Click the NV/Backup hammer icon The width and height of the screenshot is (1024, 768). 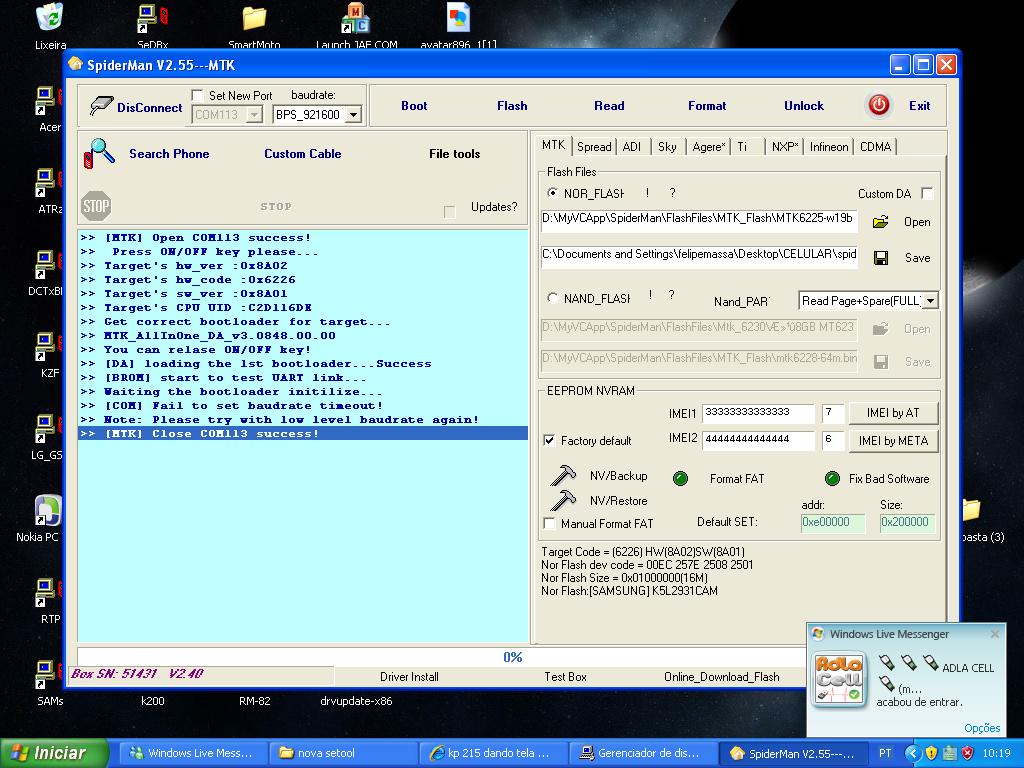563,475
